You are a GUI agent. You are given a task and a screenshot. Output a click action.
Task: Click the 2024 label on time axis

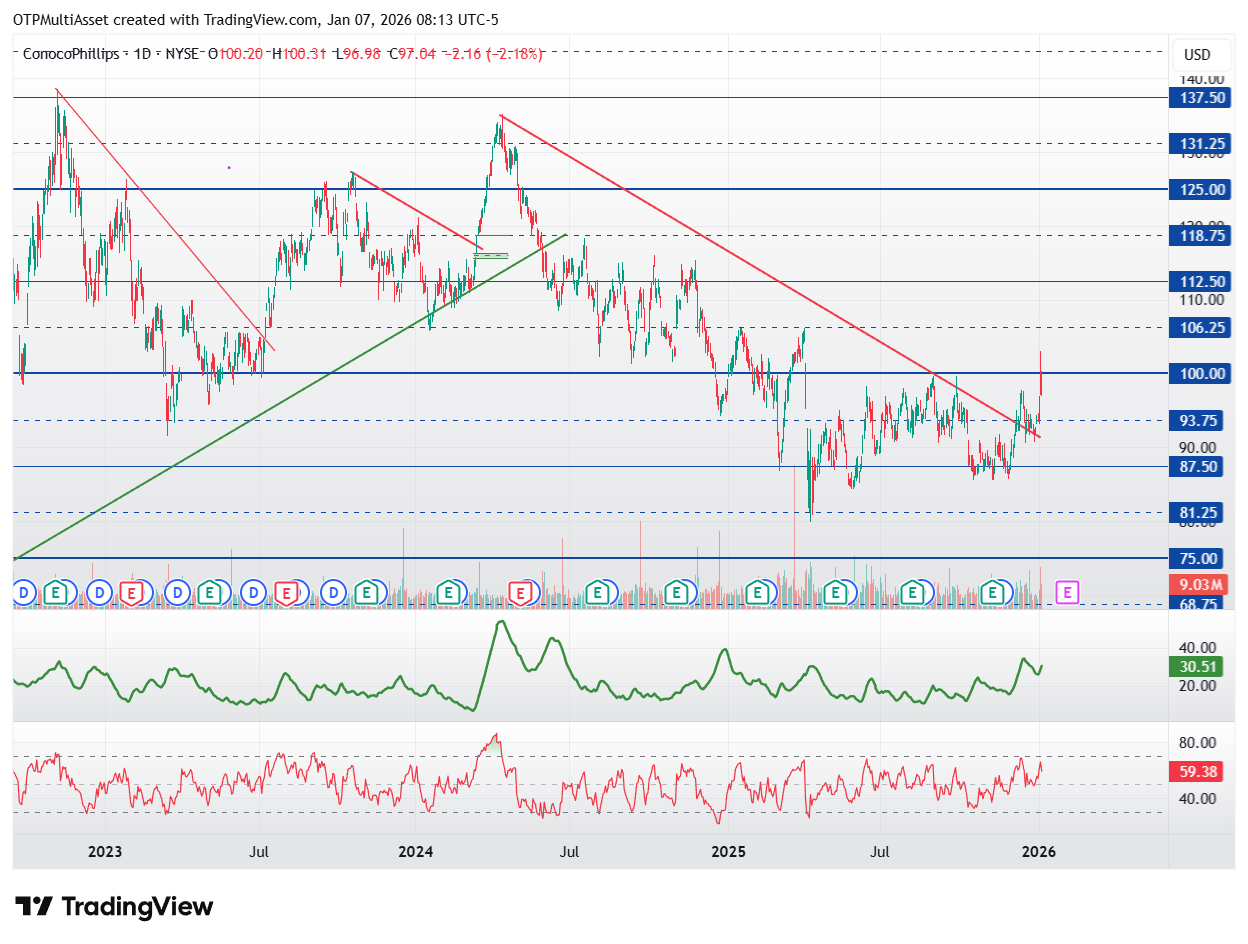click(x=415, y=852)
